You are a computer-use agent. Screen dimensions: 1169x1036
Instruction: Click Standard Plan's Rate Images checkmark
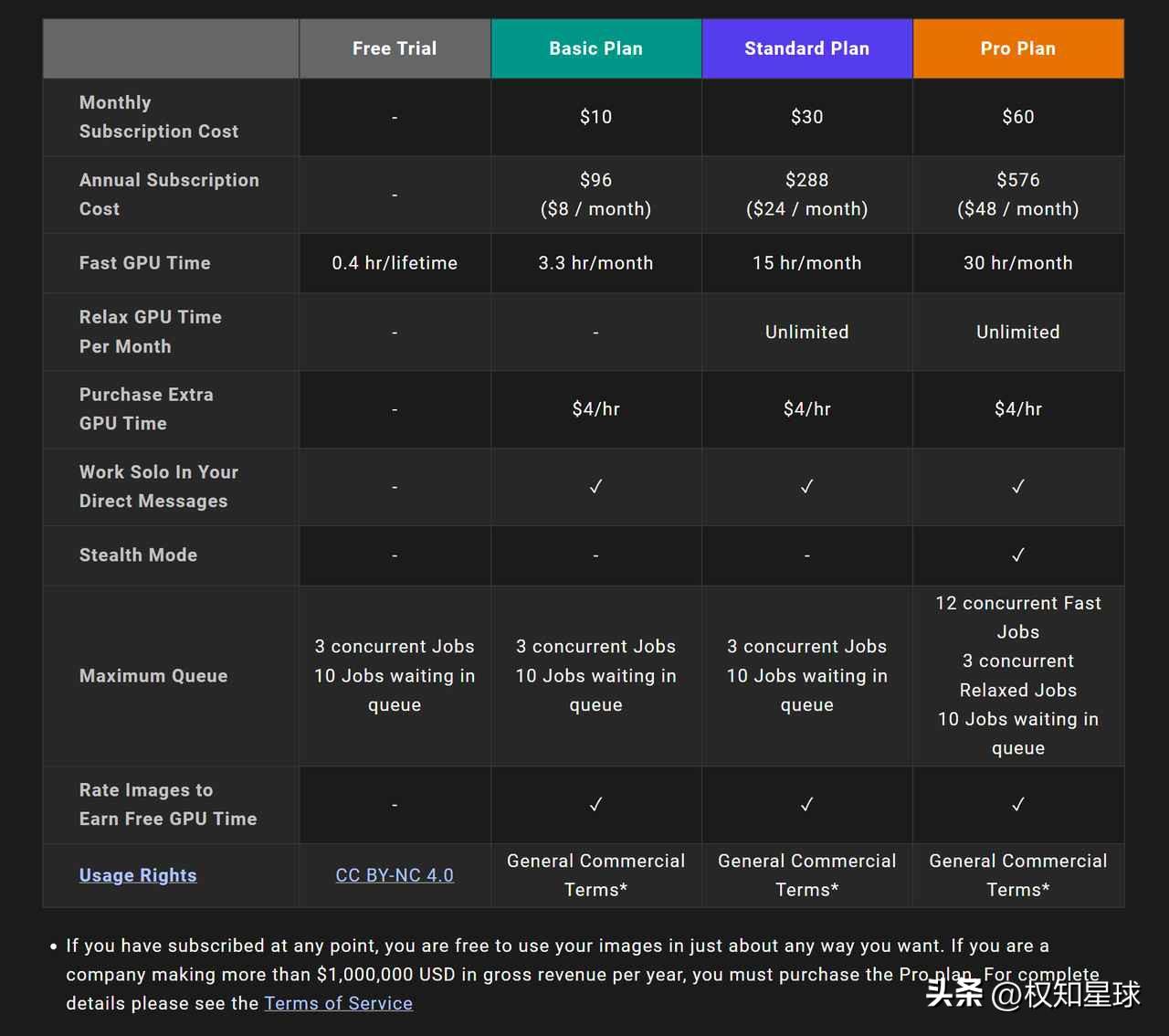806,805
